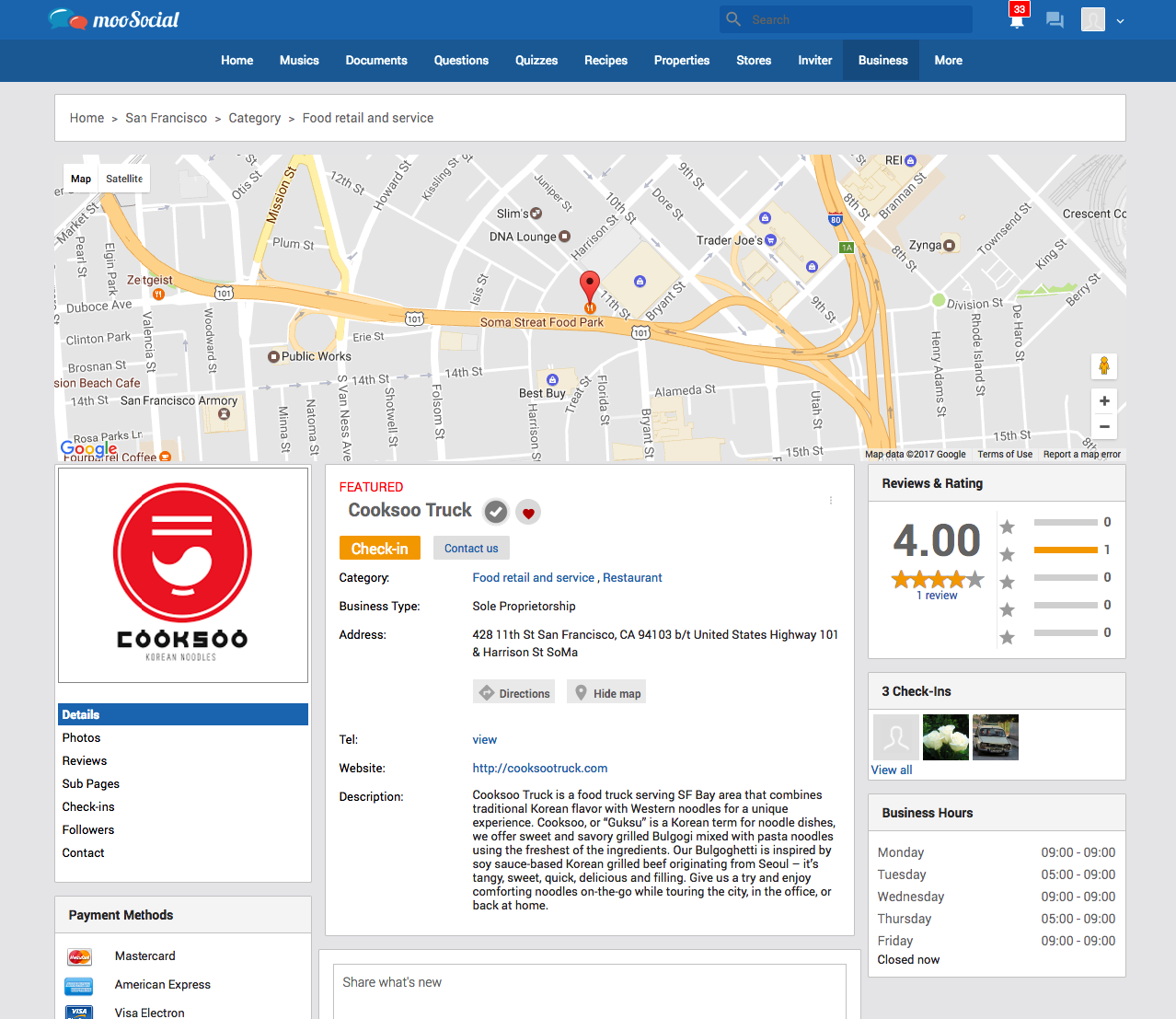Screen dimensions: 1176x1019
Task: Select Reviews in the sidebar
Action: tap(85, 760)
